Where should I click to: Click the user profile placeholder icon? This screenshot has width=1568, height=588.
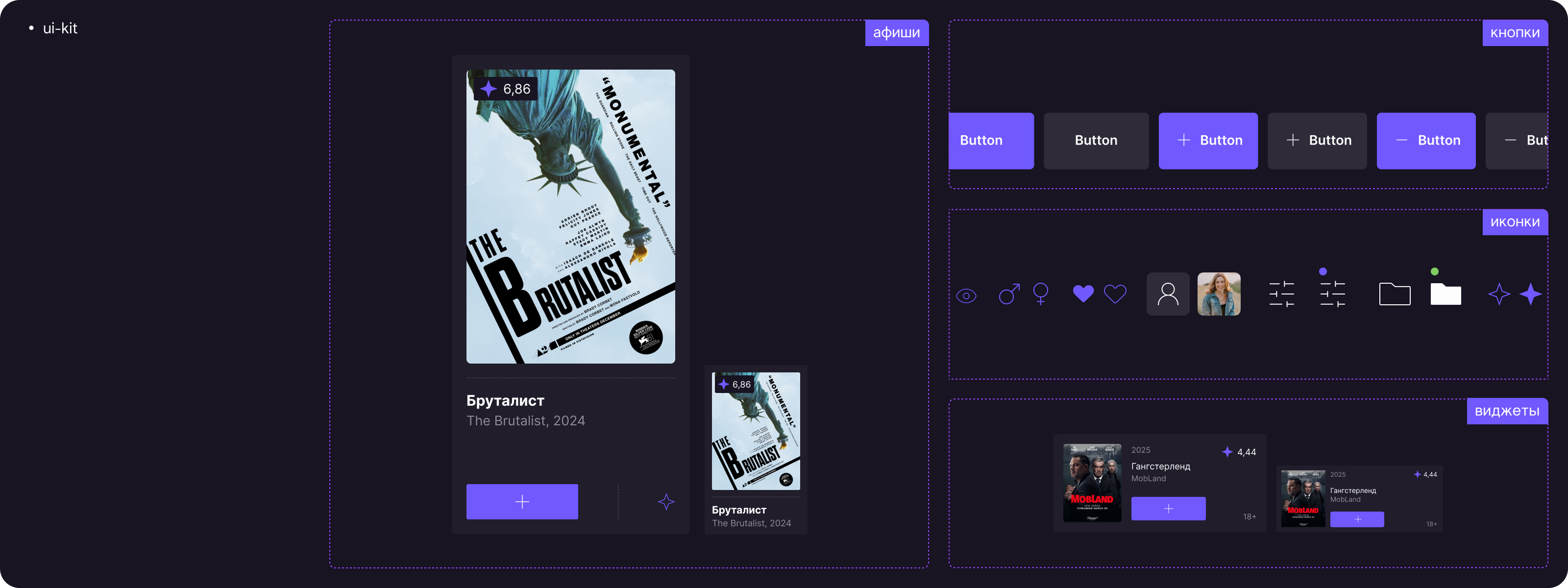point(1168,294)
